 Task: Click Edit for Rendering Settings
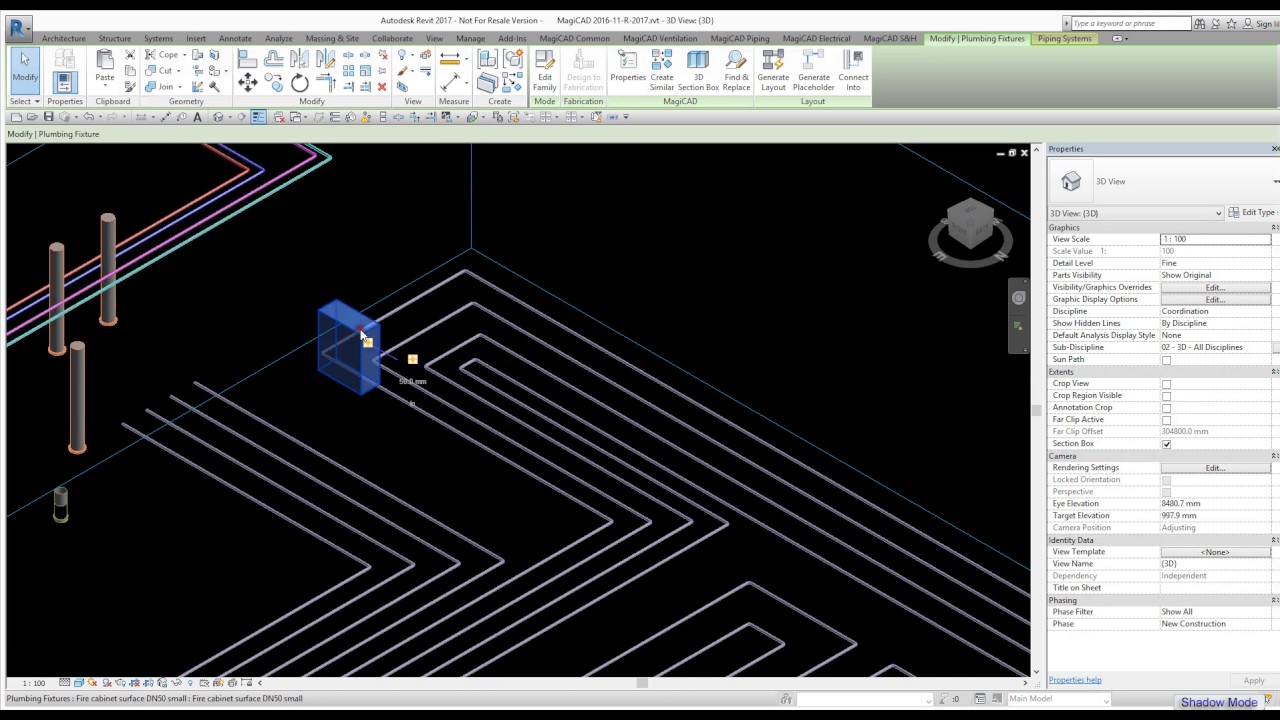click(1215, 468)
